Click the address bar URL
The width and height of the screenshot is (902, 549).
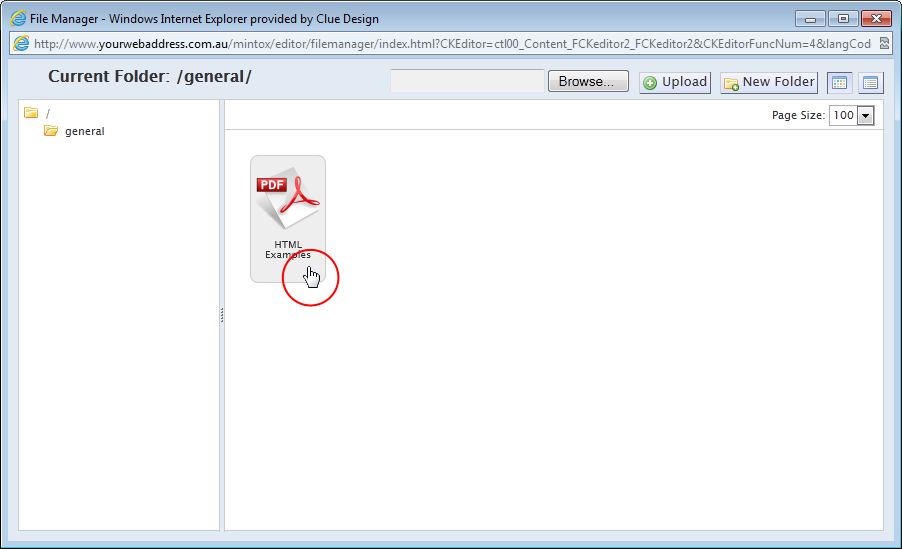pyautogui.click(x=452, y=44)
